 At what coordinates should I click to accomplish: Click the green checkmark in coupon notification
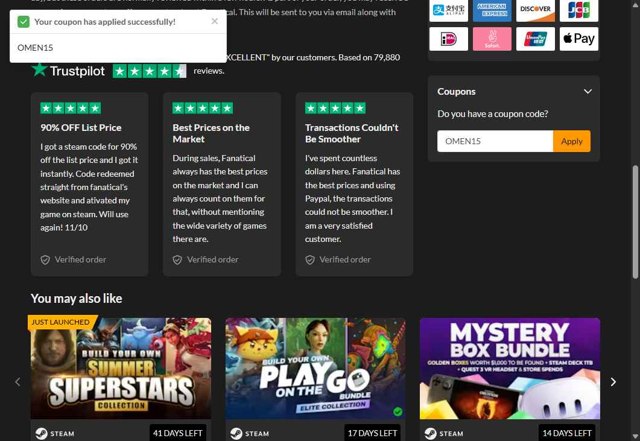[x=24, y=22]
